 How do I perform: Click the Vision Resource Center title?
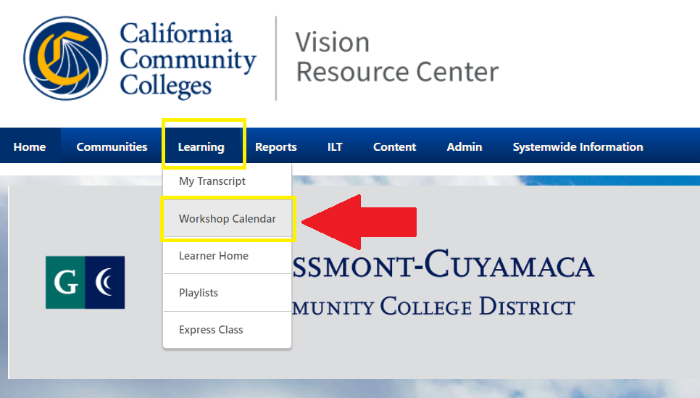tap(397, 57)
